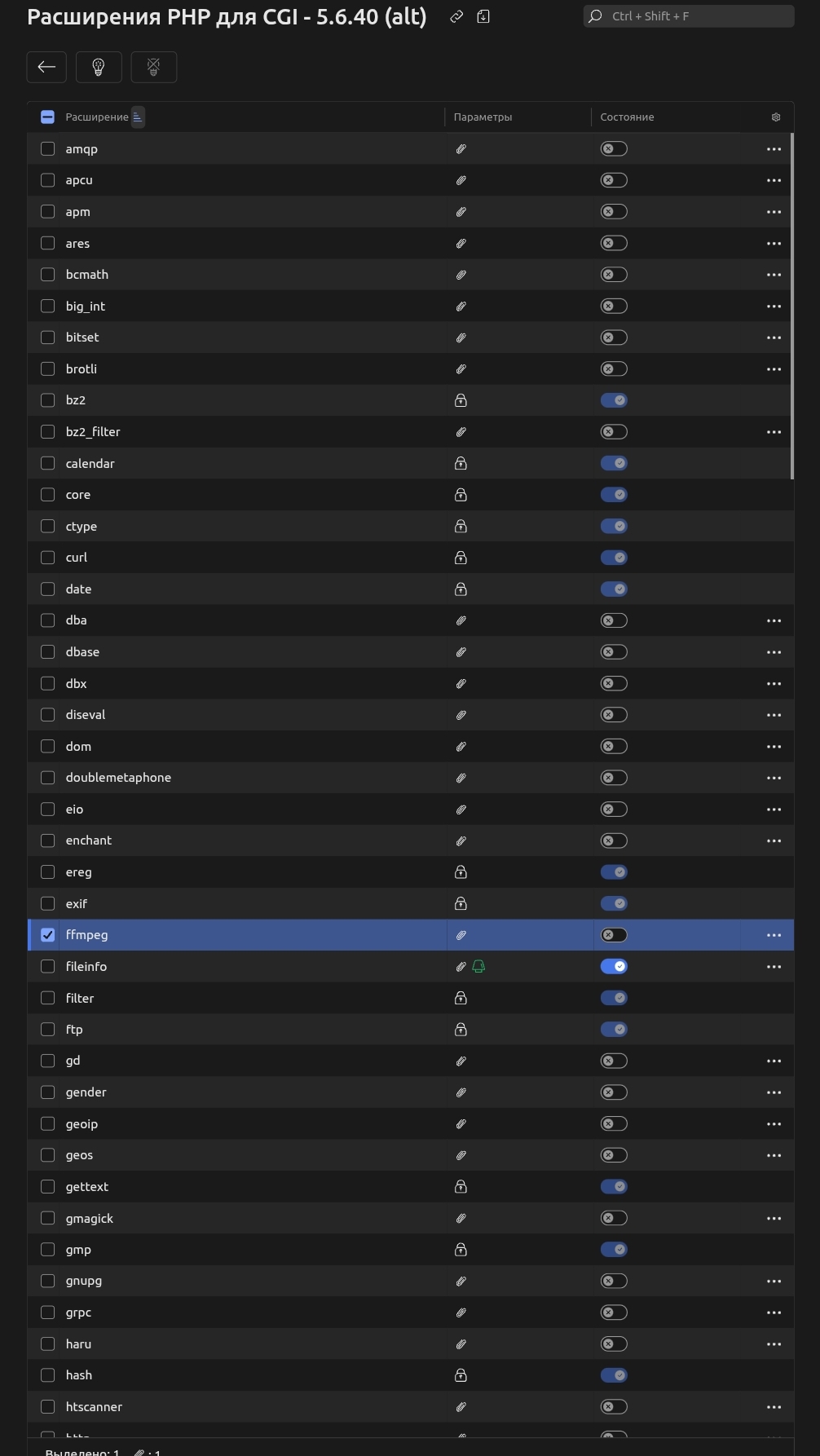Click the document download icon beside title
This screenshot has width=820, height=1456.
pos(483,16)
